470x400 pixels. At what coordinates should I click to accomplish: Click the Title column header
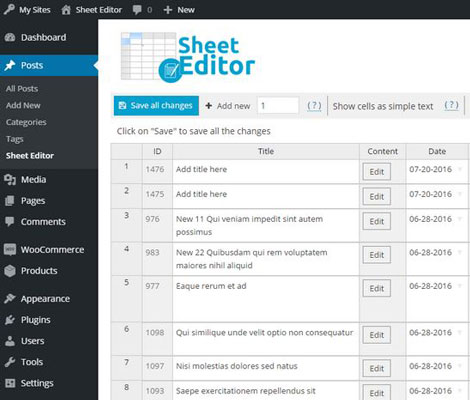point(266,151)
